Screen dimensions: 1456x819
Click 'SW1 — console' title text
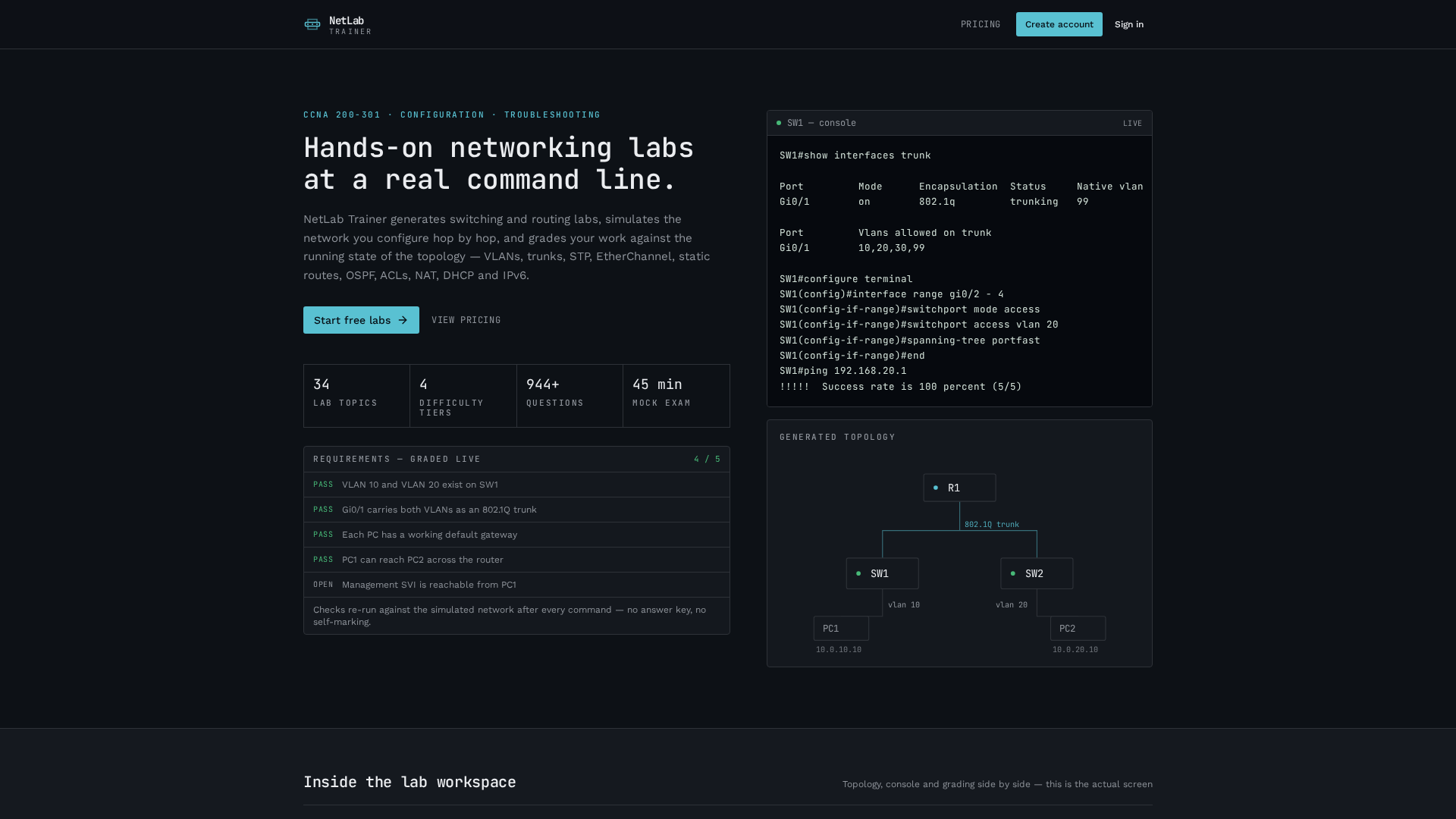click(x=821, y=123)
